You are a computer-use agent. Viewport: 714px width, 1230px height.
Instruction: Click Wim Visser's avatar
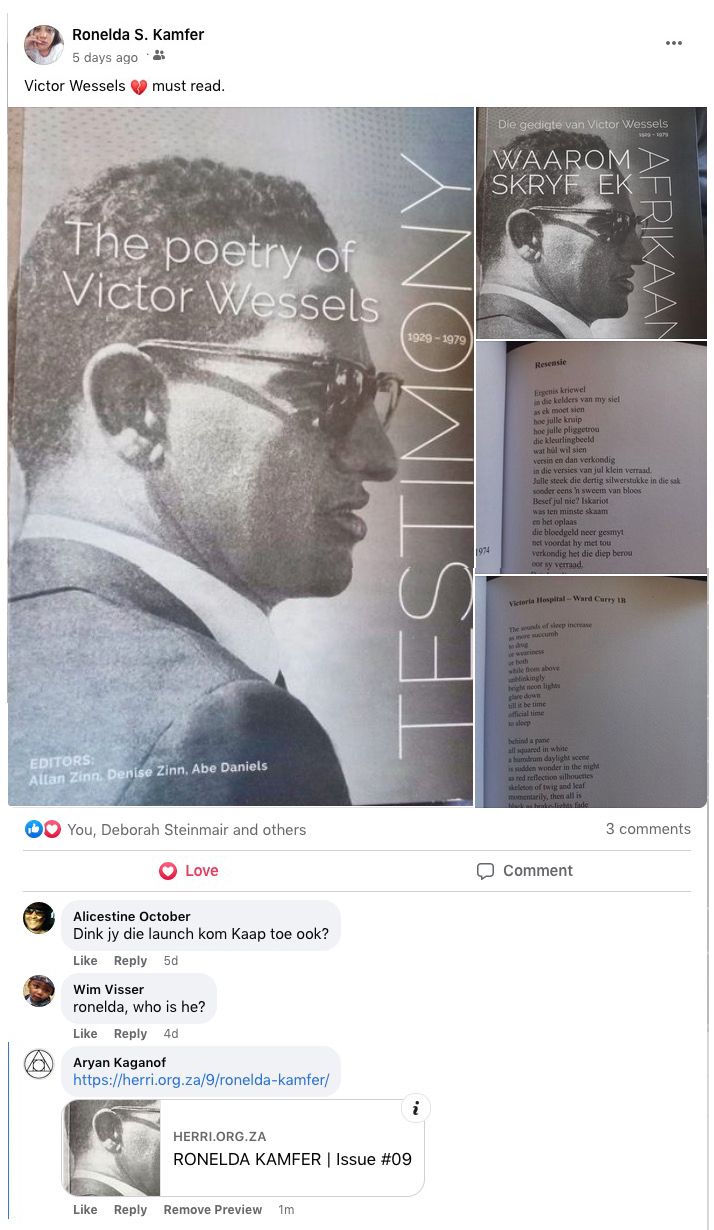click(x=39, y=990)
